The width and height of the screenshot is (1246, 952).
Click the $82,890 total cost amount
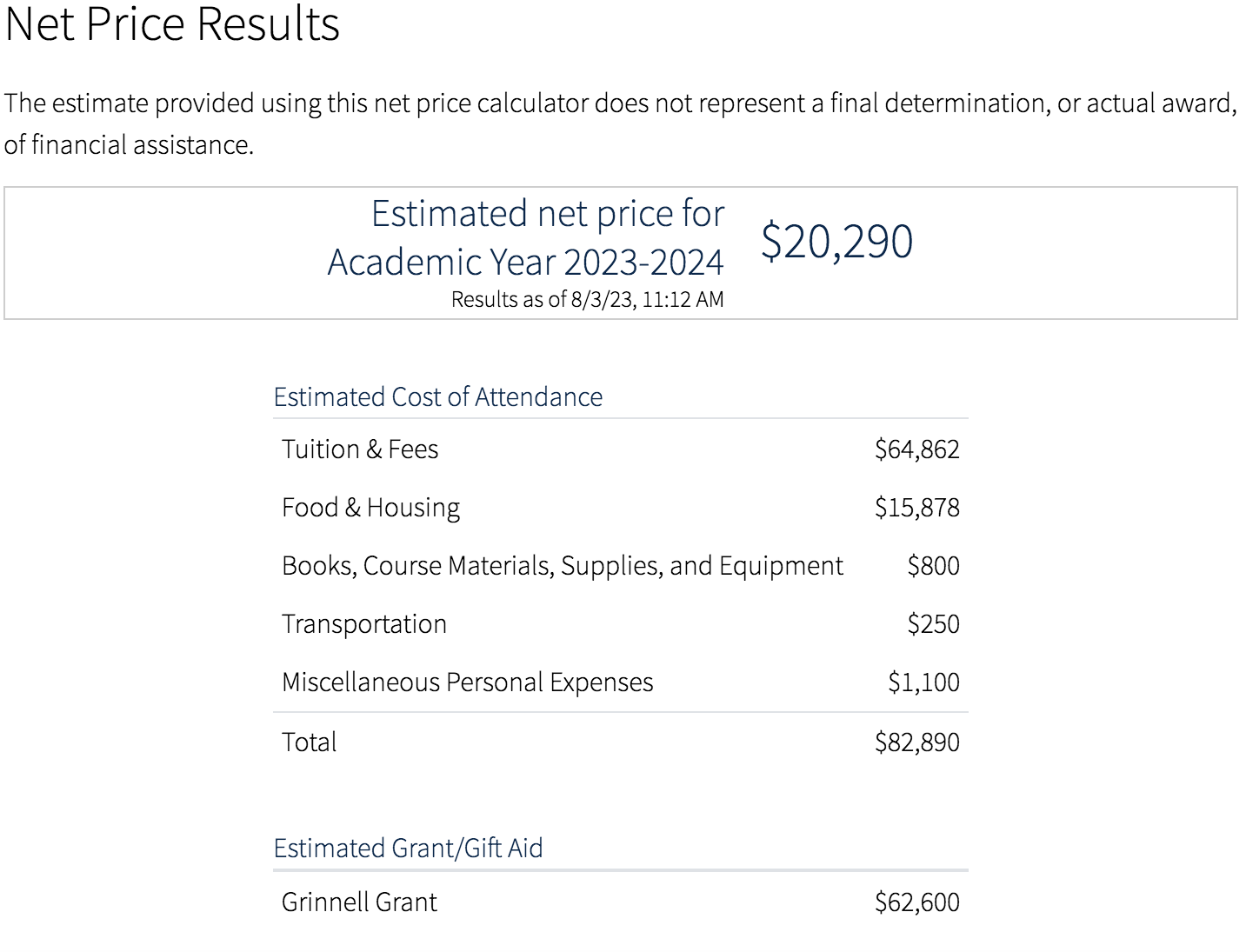(x=916, y=742)
